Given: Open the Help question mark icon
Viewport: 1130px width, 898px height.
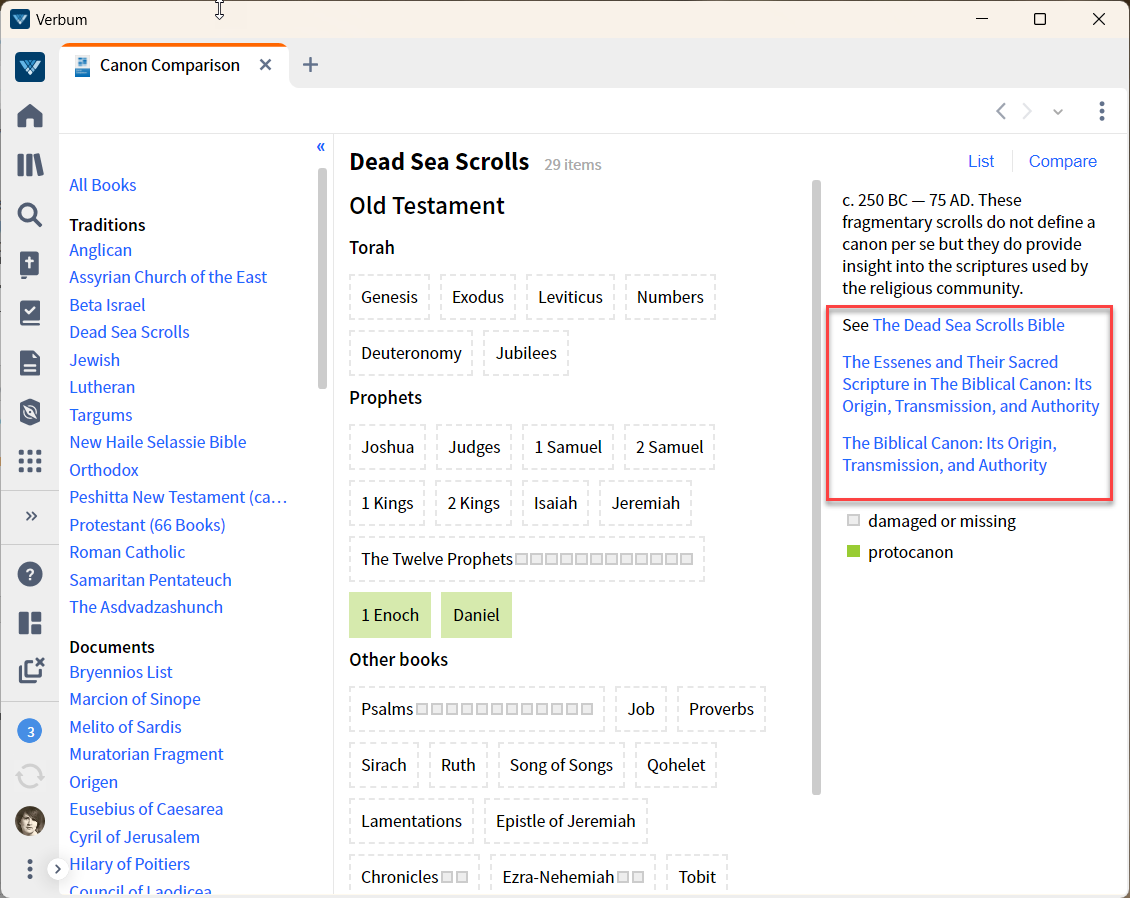Looking at the screenshot, I should click(30, 574).
